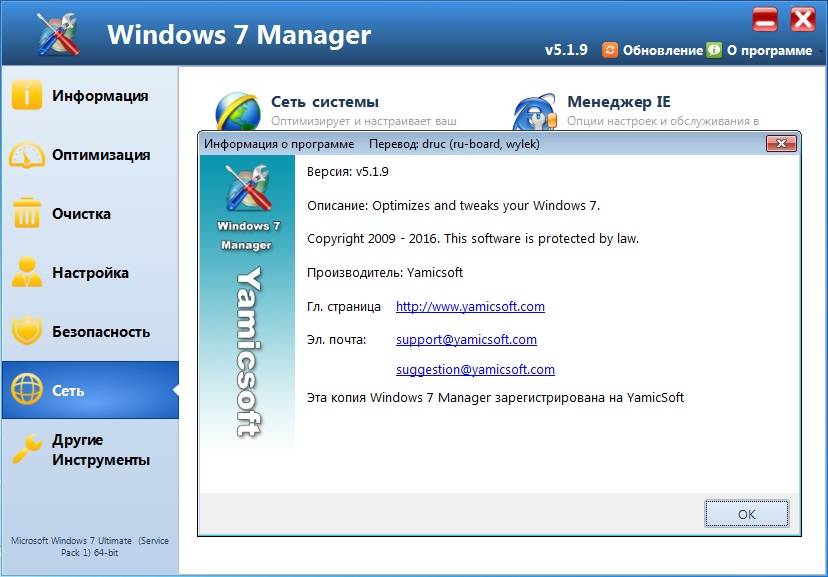The image size is (828, 577).
Task: Confirm the dialog with OK
Action: tap(747, 514)
